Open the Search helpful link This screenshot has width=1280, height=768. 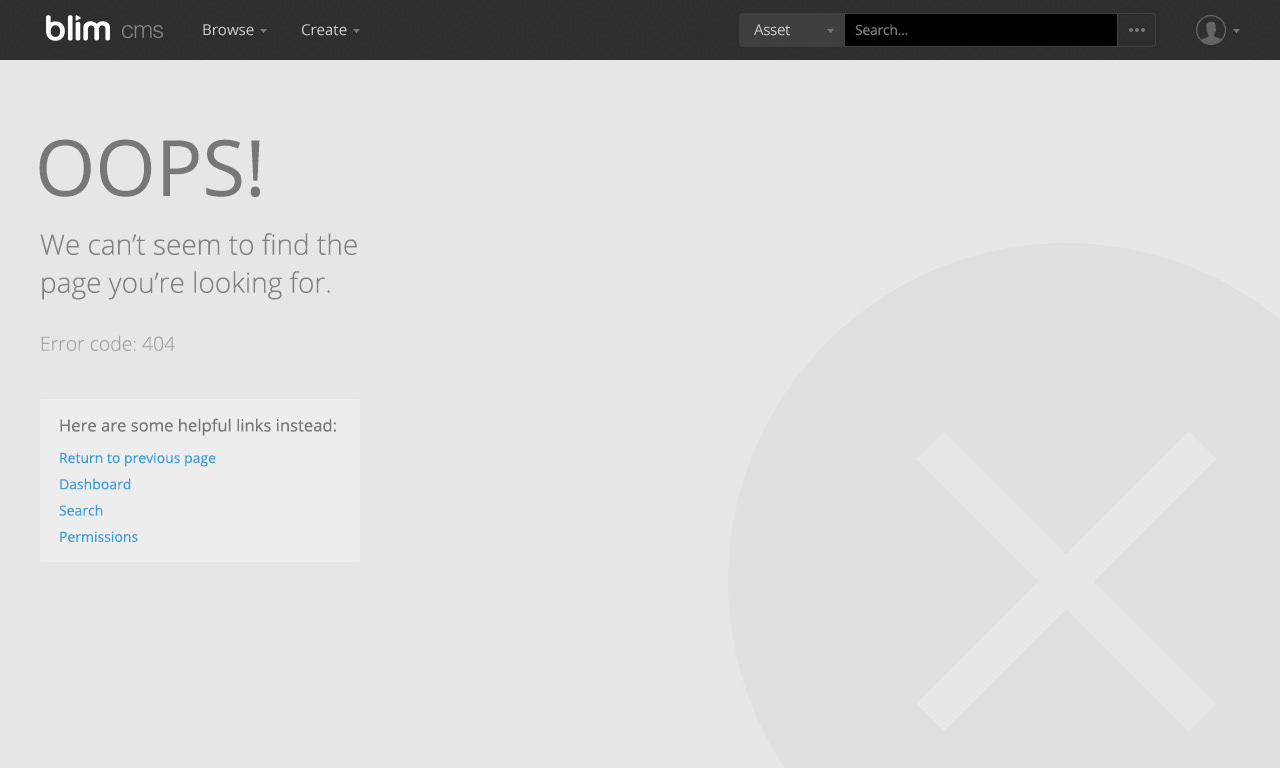(81, 510)
